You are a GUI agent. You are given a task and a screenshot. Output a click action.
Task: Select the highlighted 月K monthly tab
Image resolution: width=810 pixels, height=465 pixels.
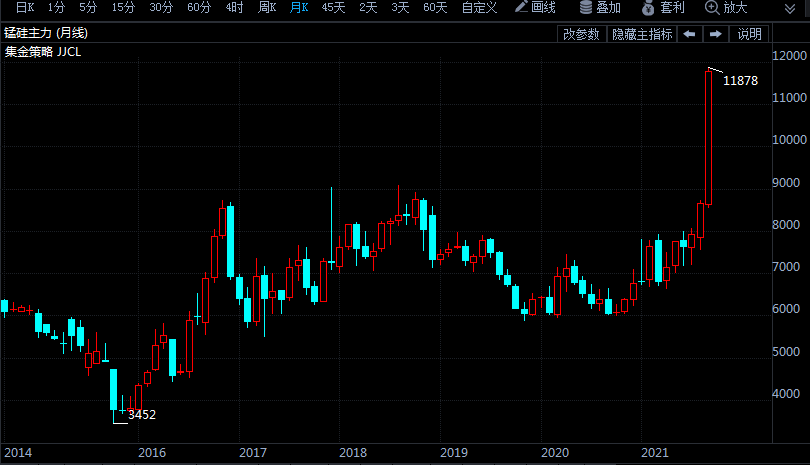point(299,7)
